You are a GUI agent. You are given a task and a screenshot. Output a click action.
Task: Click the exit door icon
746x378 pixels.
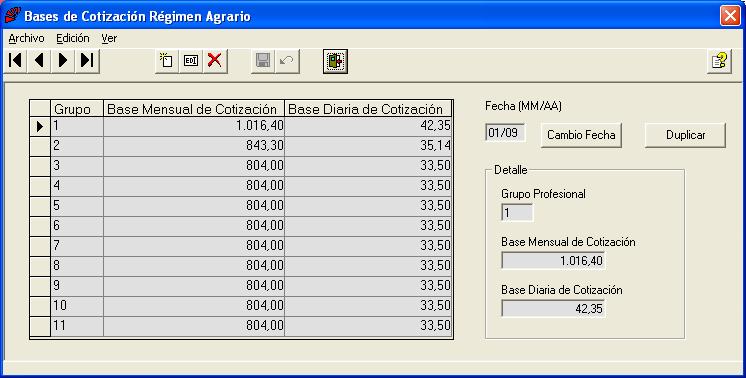tap(335, 61)
